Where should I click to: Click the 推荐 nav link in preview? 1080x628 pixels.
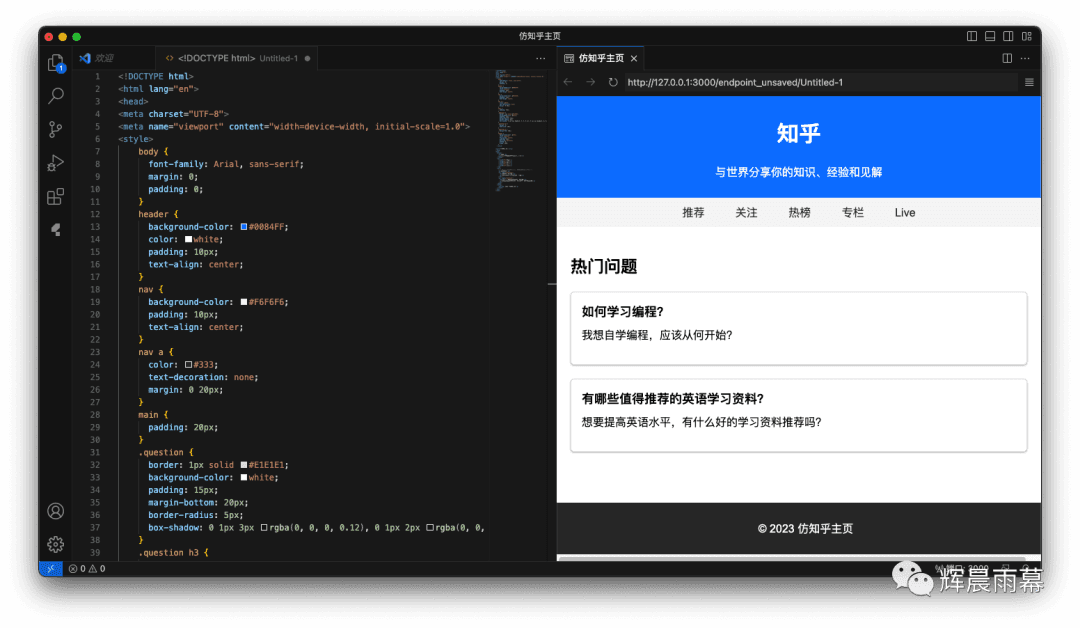coord(693,213)
